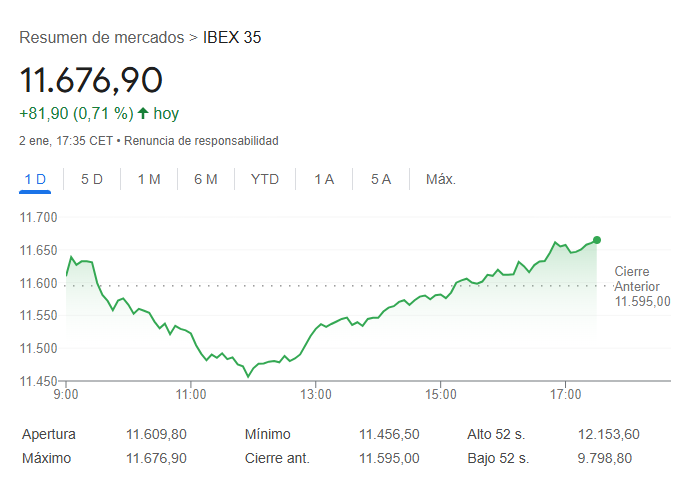Click the chart's 13:00 axis label
Viewport: 690px width, 479px height.
[315, 395]
